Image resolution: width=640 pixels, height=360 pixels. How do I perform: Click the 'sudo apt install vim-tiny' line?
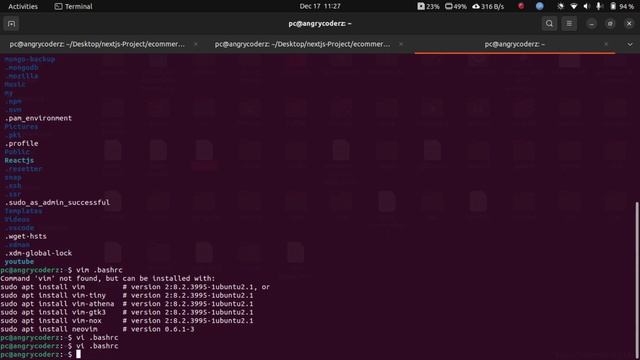point(127,295)
